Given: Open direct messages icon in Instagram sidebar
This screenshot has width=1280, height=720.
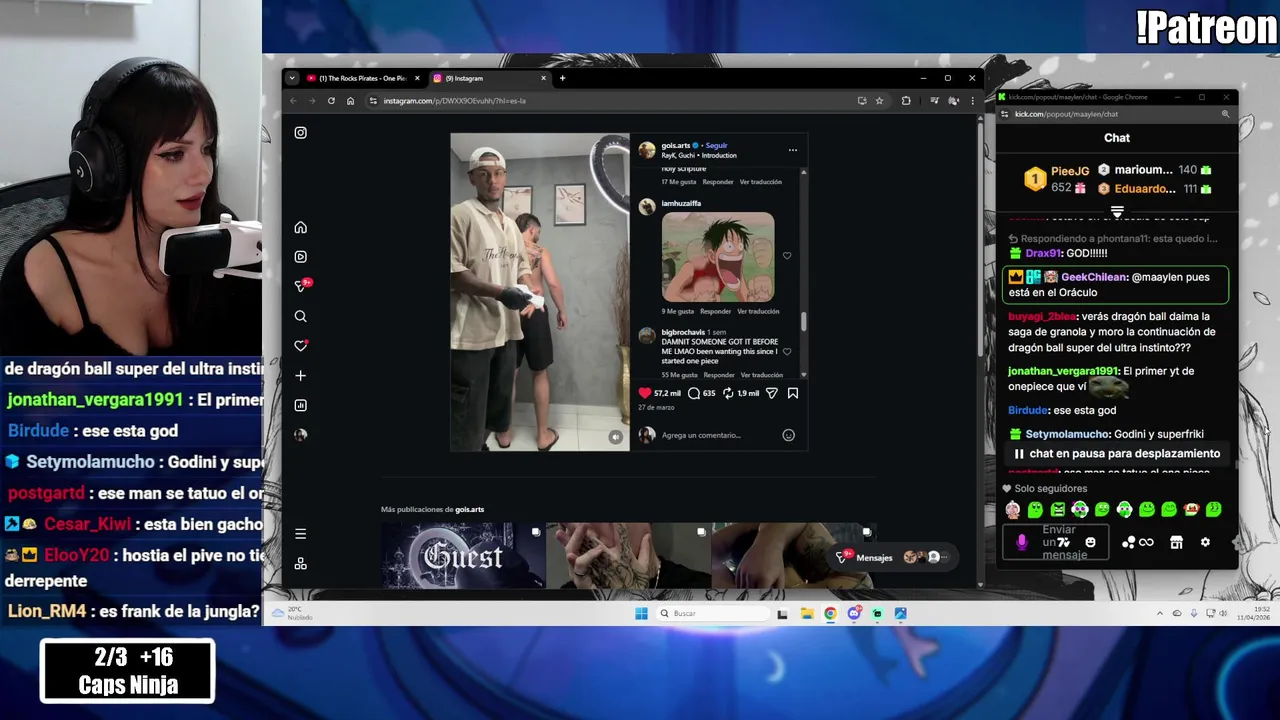Looking at the screenshot, I should pyautogui.click(x=300, y=286).
